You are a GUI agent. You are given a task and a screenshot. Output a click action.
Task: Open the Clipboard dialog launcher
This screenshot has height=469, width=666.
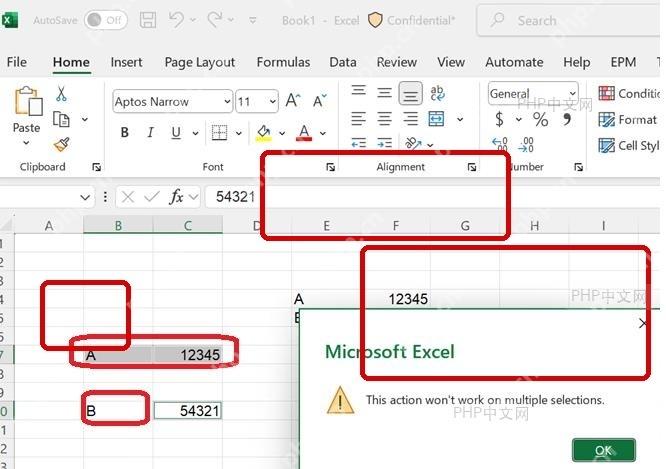[96, 167]
